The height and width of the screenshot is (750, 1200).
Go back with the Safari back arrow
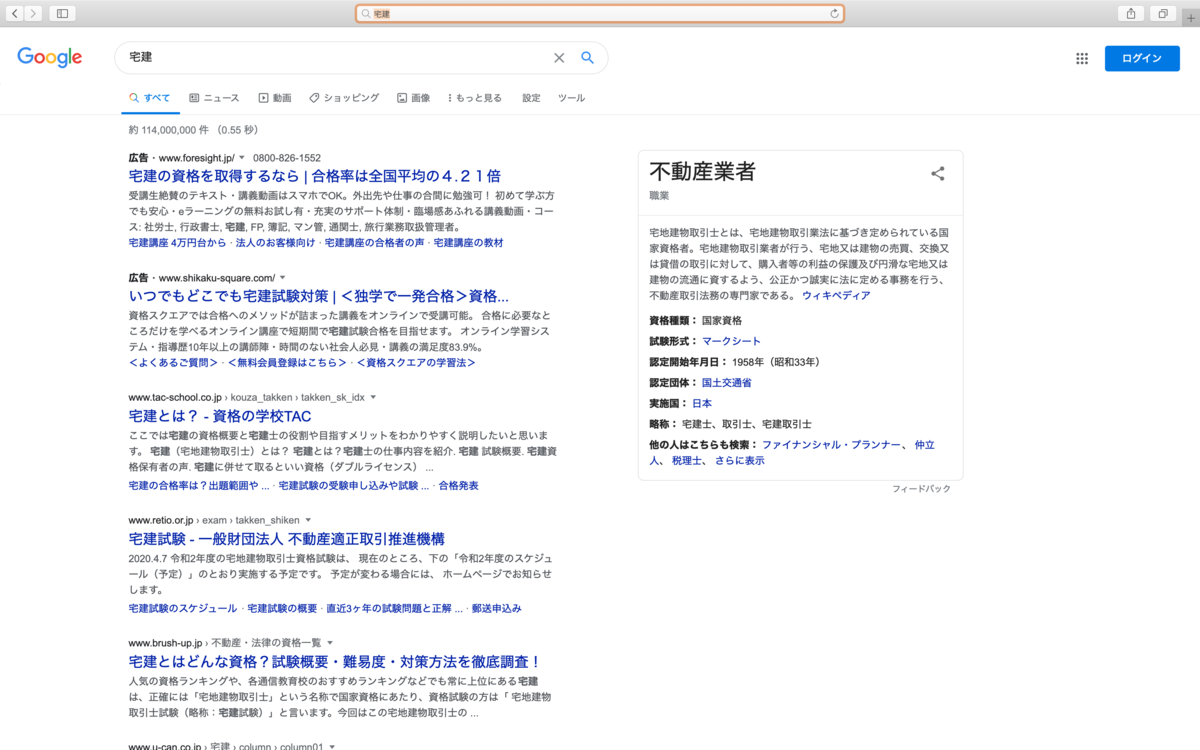pos(15,13)
